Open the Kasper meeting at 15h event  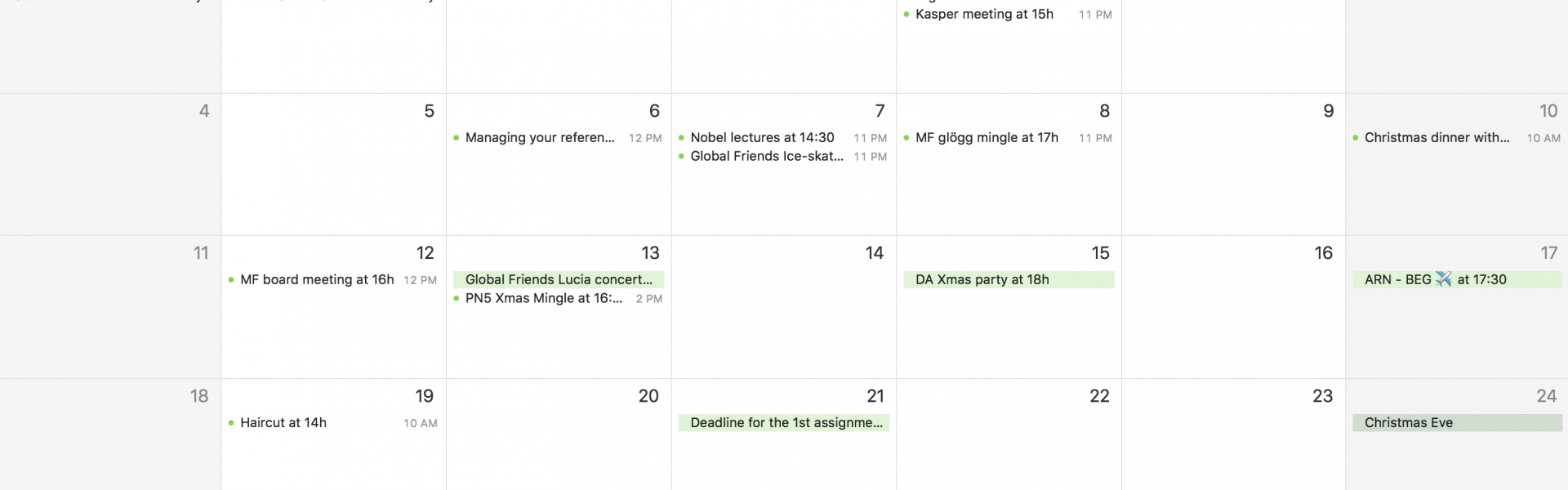pos(1008,15)
